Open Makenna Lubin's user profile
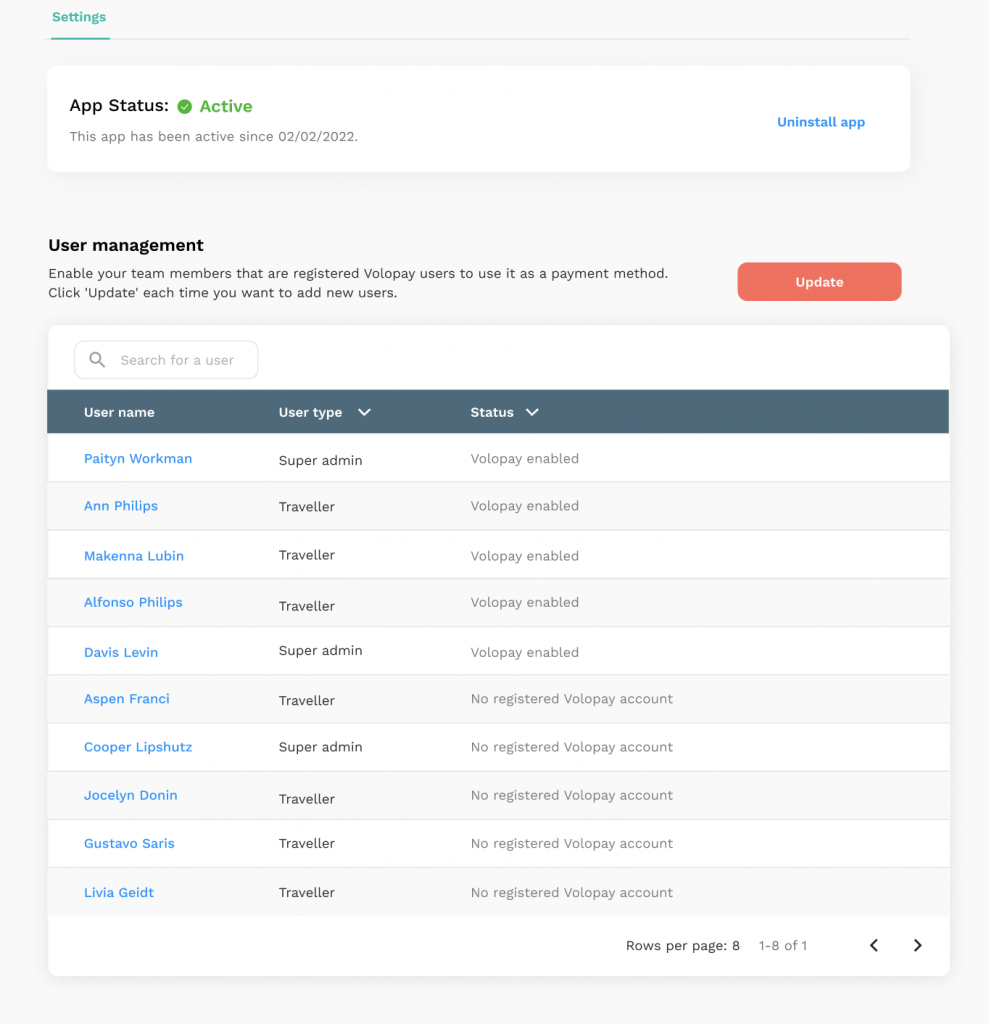The image size is (989, 1024). [134, 556]
